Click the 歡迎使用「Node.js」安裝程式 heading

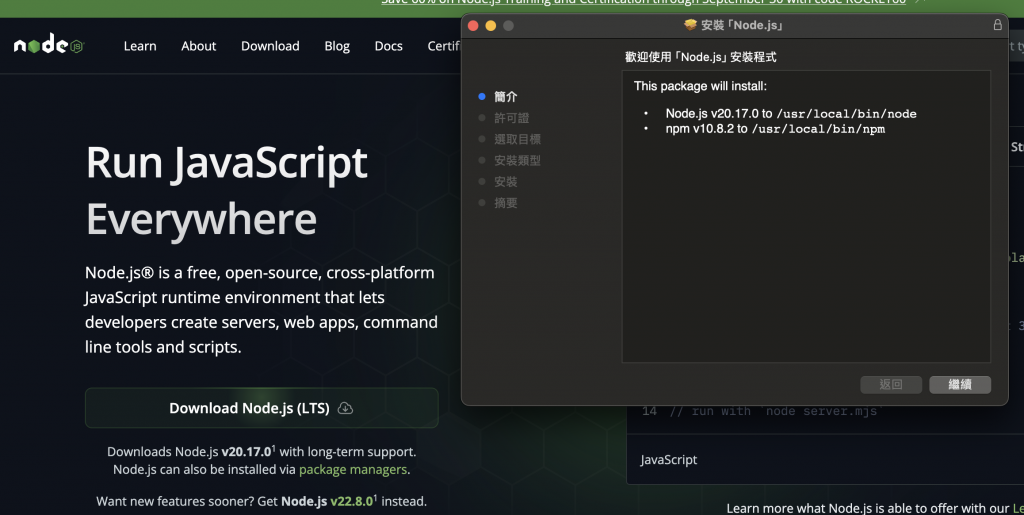point(701,57)
